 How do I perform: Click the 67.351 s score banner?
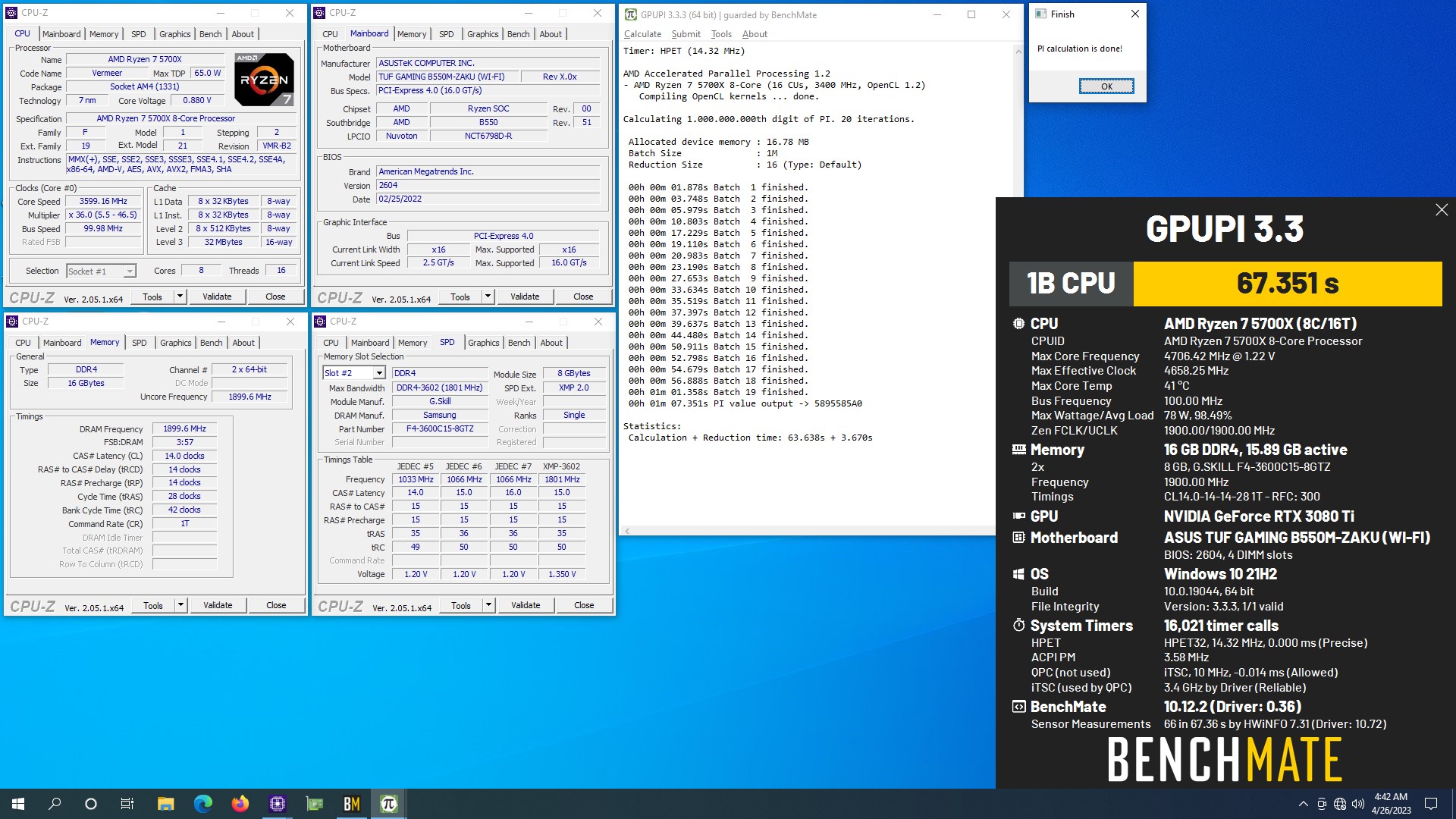pyautogui.click(x=1288, y=284)
